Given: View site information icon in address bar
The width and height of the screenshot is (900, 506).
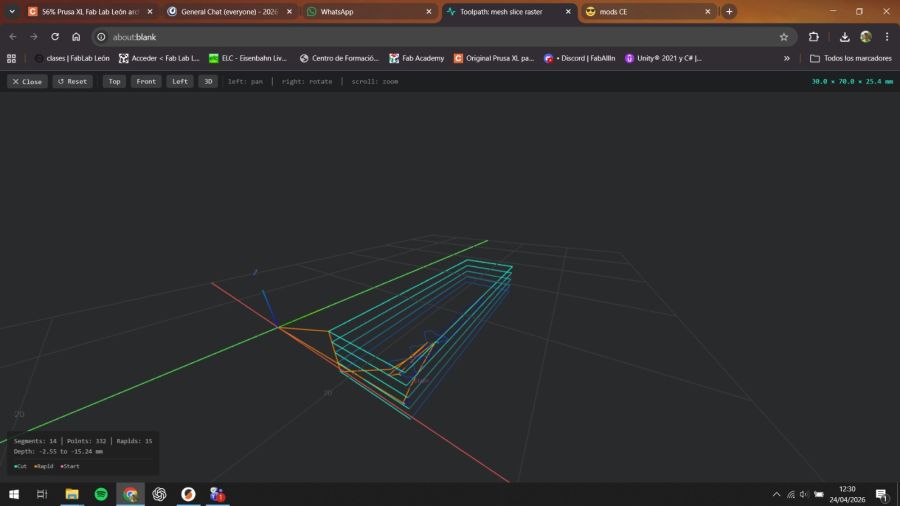Looking at the screenshot, I should [x=101, y=37].
